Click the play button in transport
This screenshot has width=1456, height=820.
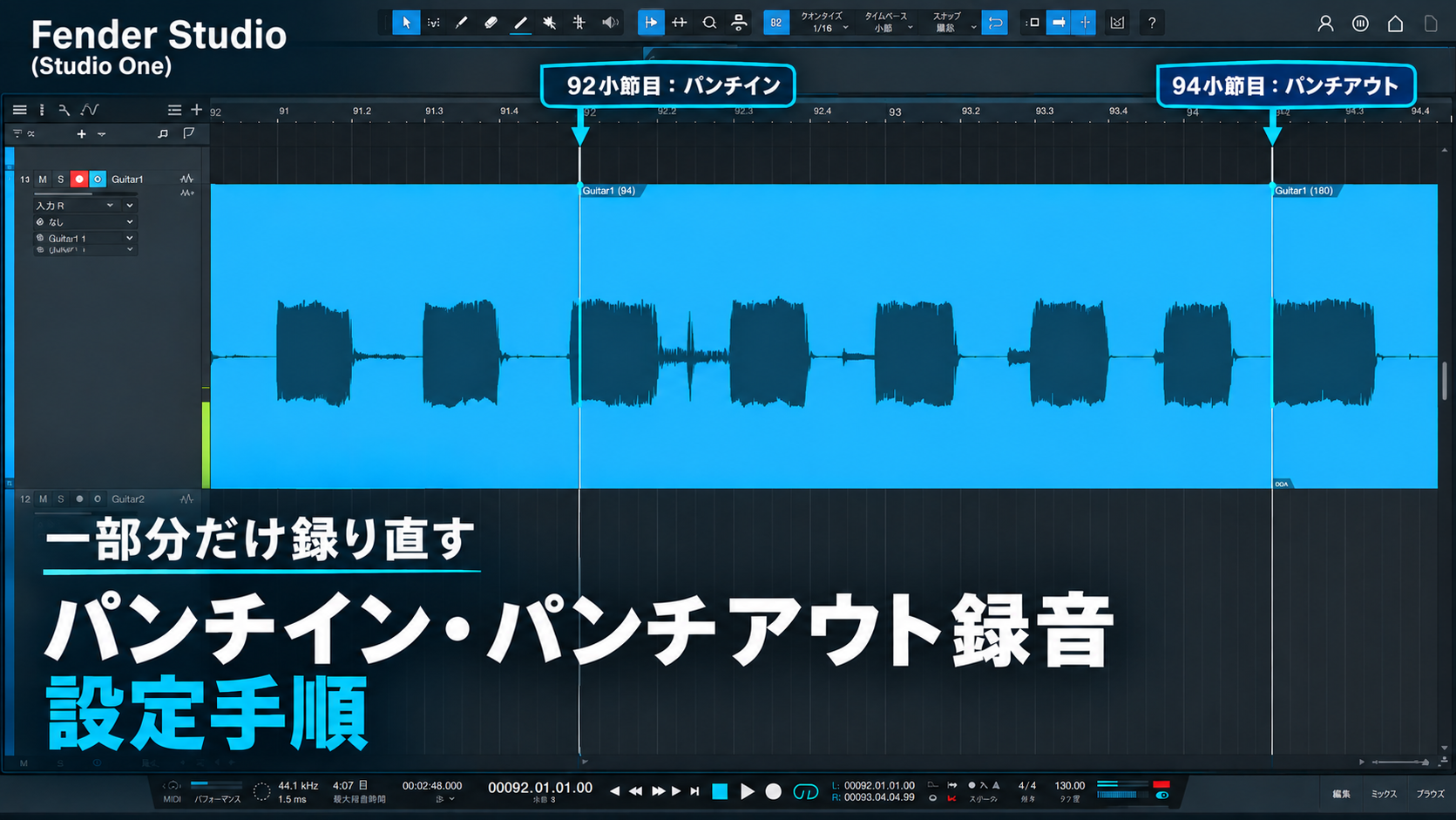[747, 791]
